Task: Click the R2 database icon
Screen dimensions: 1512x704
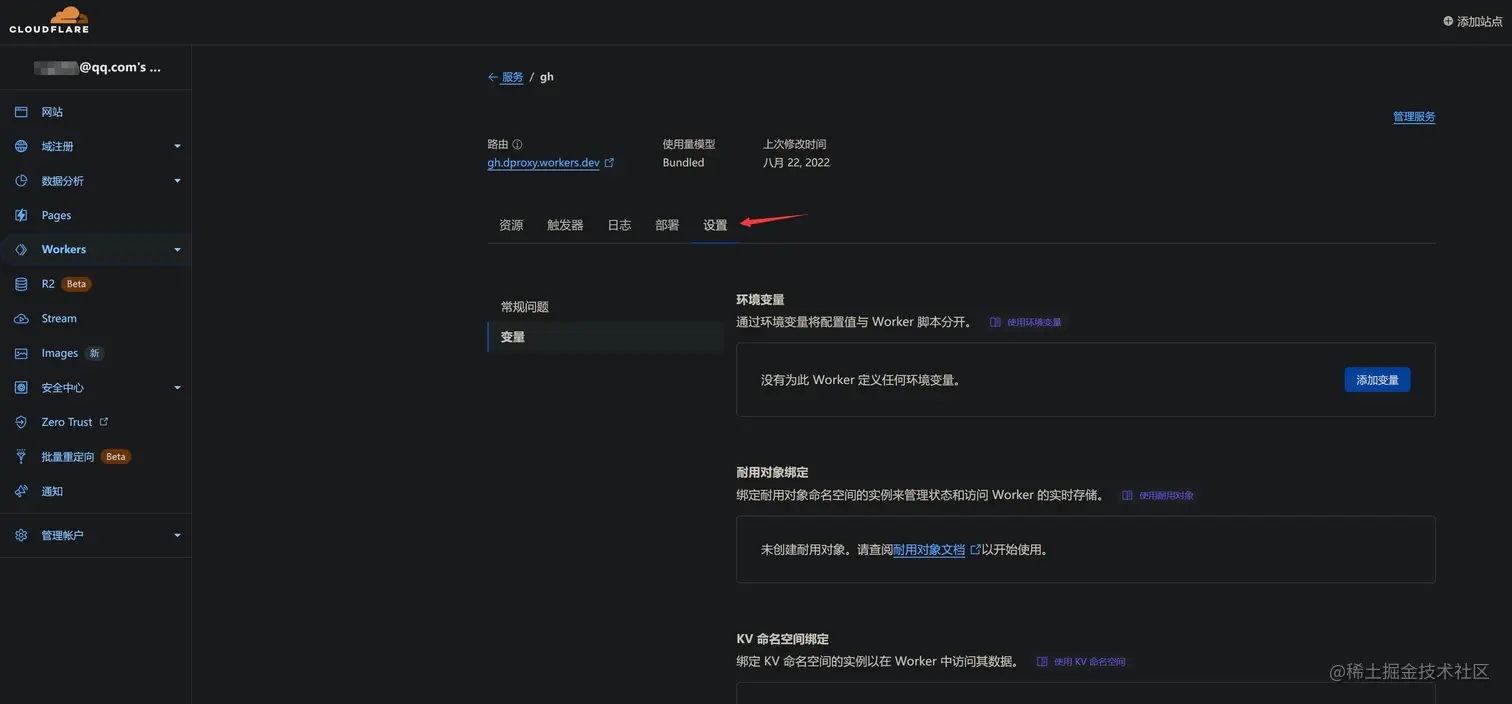Action: click(x=21, y=284)
